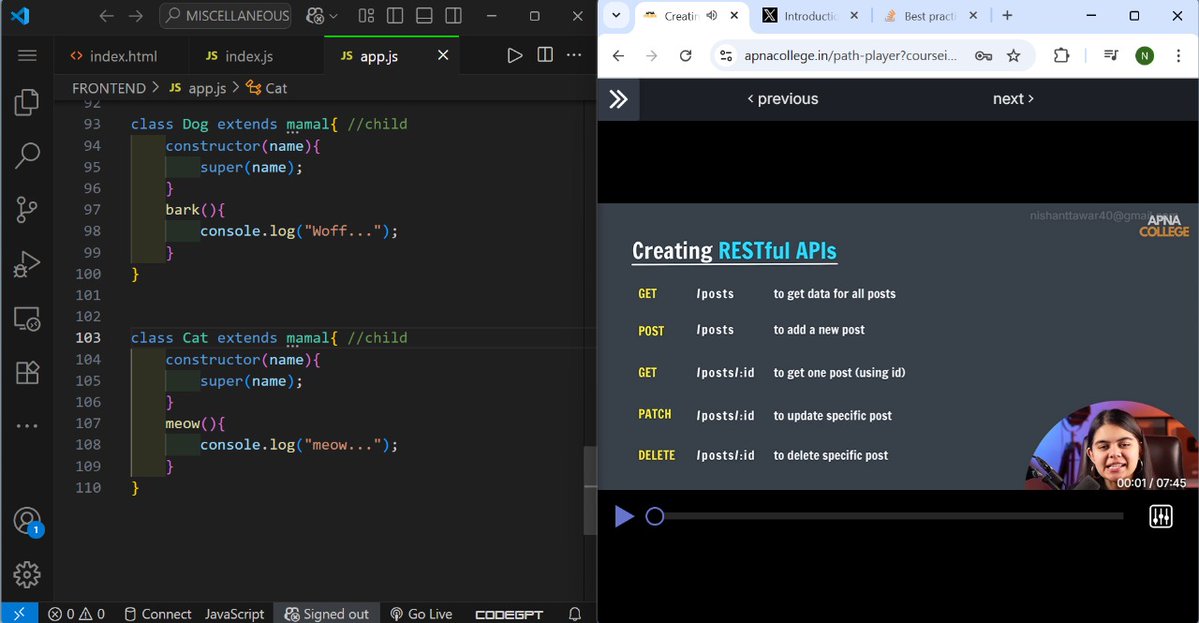Reload the apnacollege page
Image resolution: width=1199 pixels, height=623 pixels.
[x=686, y=55]
